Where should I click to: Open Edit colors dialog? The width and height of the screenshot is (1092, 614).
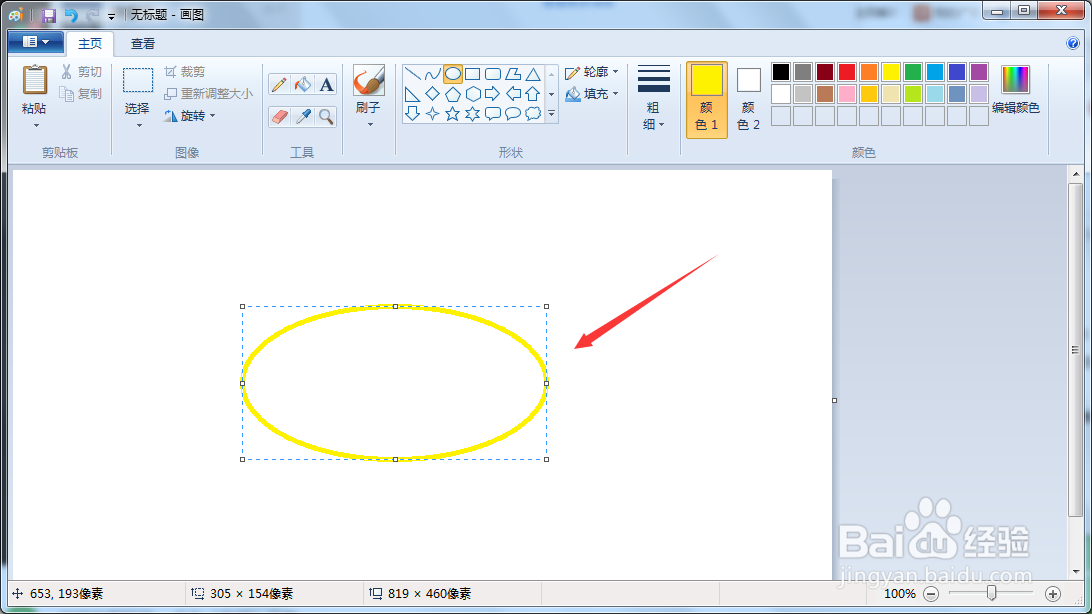[x=1015, y=89]
